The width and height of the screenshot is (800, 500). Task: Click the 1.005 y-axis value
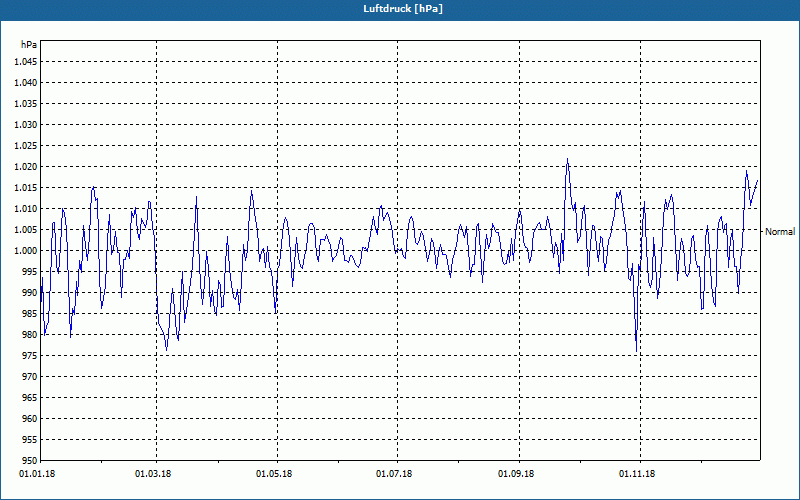(26, 230)
